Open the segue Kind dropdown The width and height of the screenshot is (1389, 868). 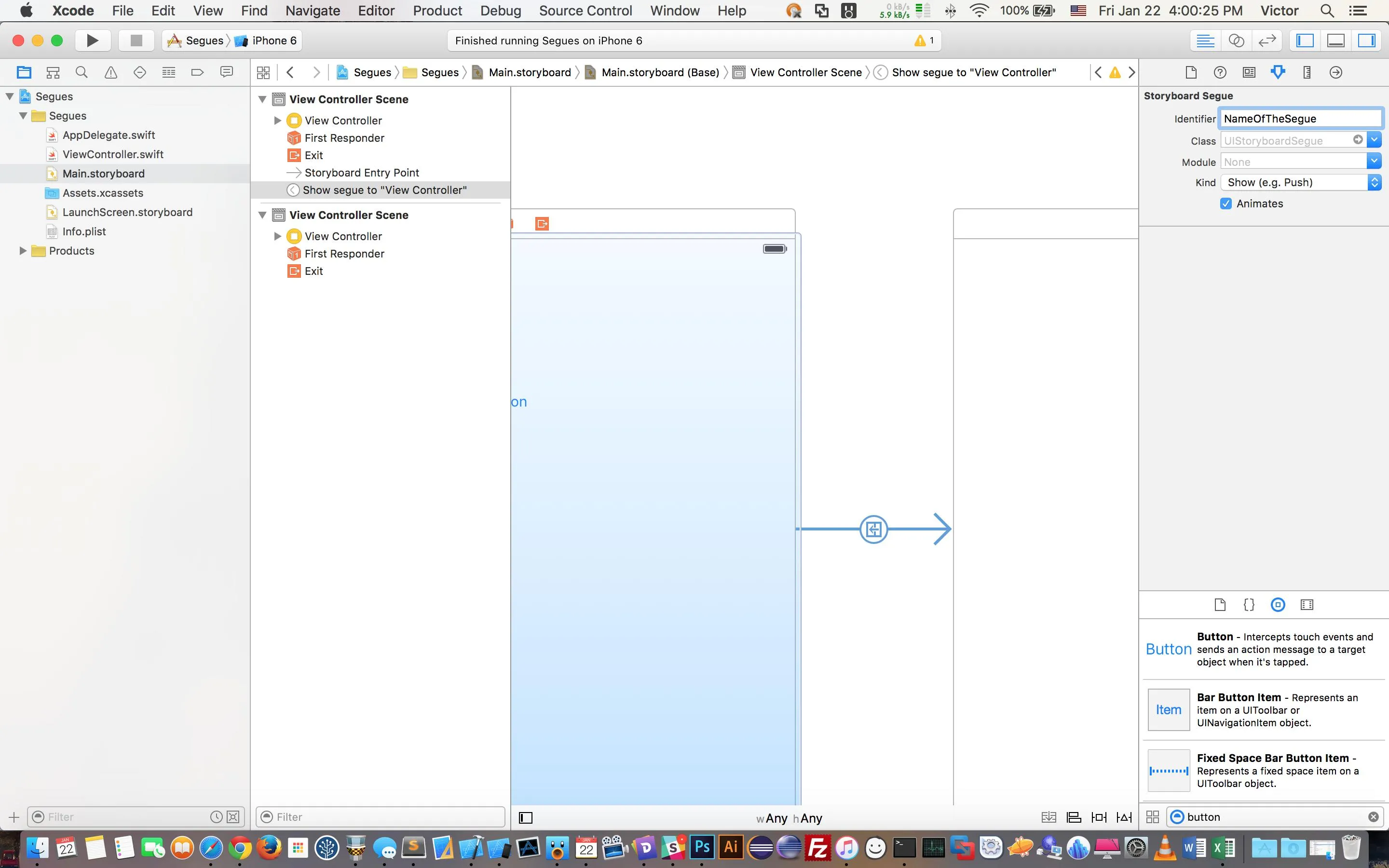tap(1301, 183)
